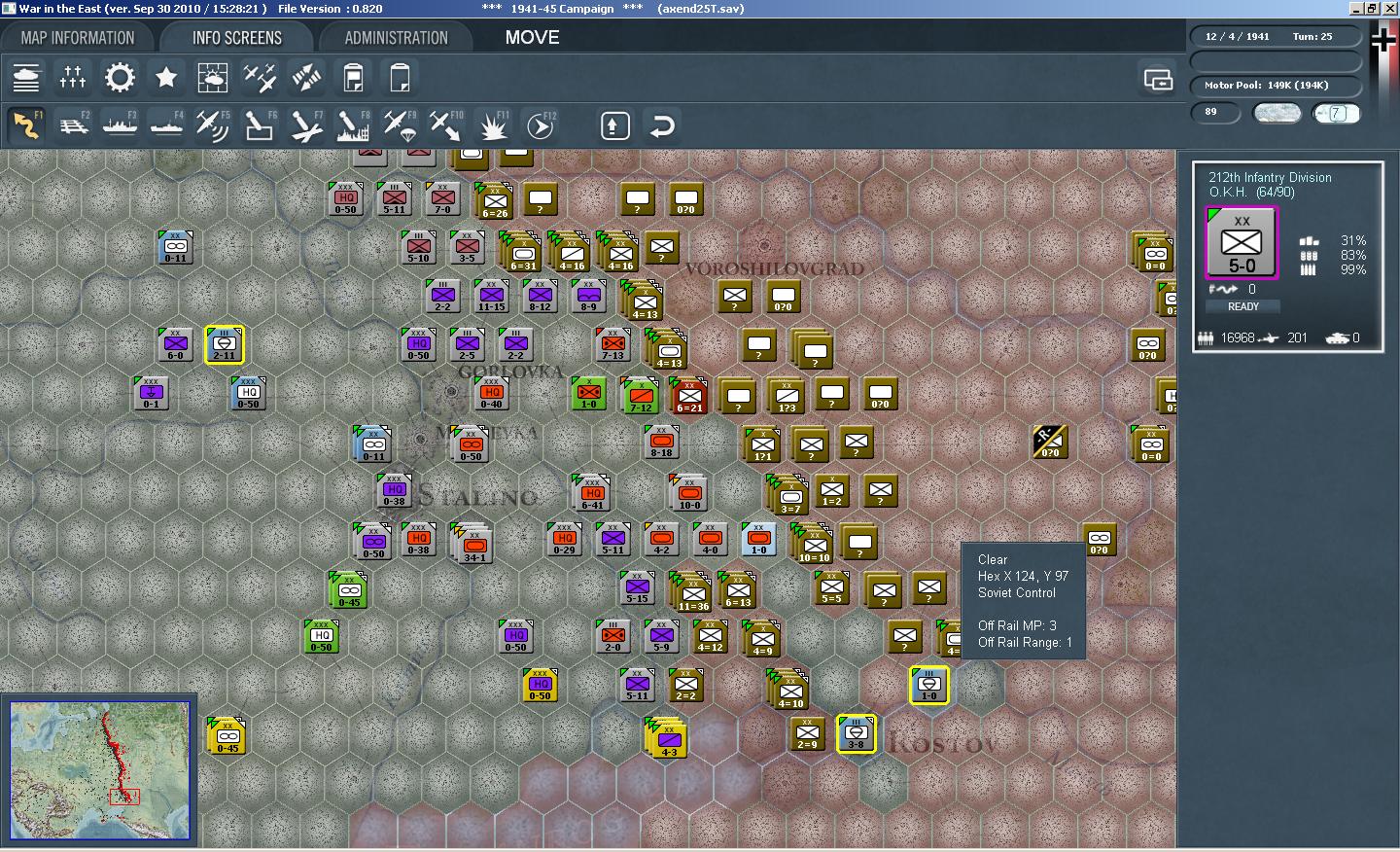Select the 10=10 Soviet stack
Image resolution: width=1400 pixels, height=852 pixels.
813,543
